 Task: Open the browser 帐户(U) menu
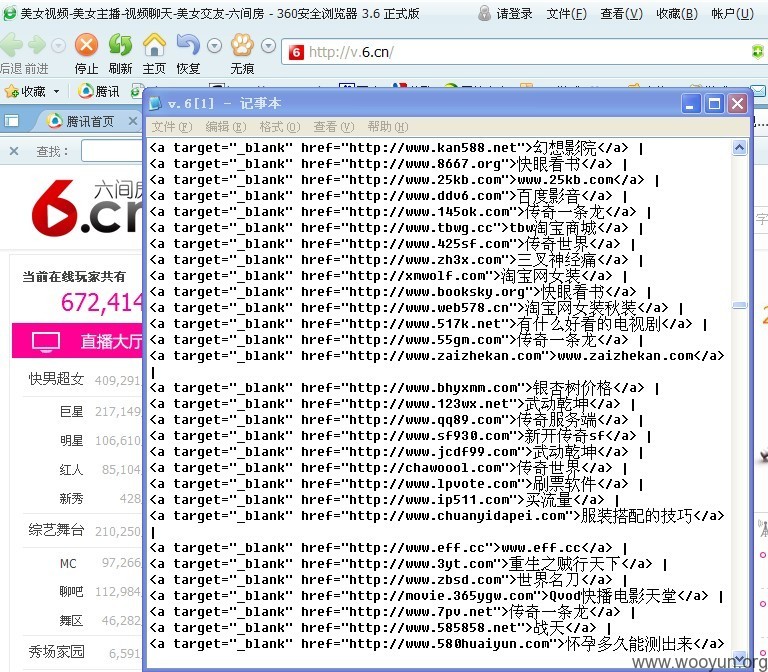732,14
